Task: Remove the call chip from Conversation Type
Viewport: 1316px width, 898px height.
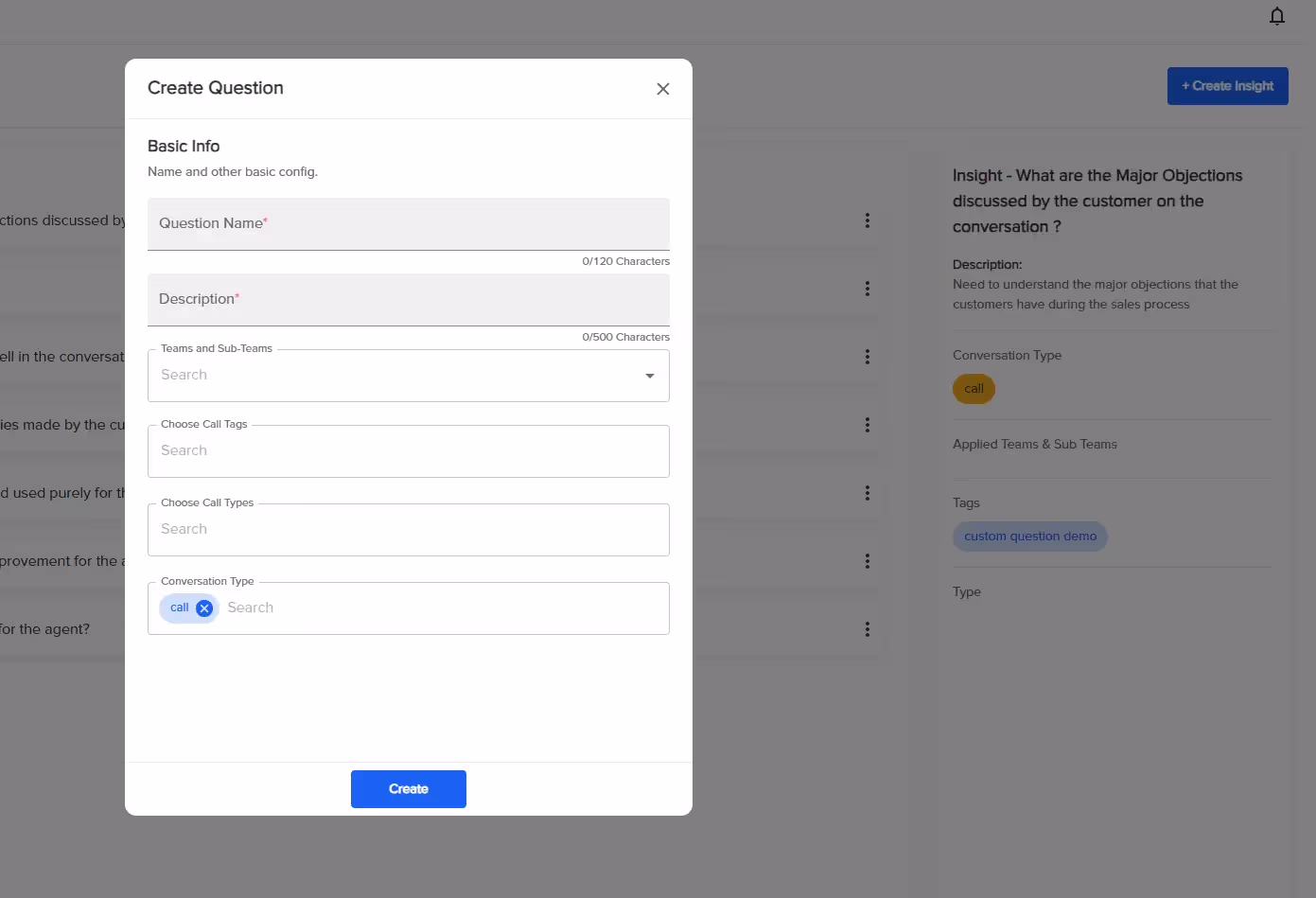Action: pos(204,608)
